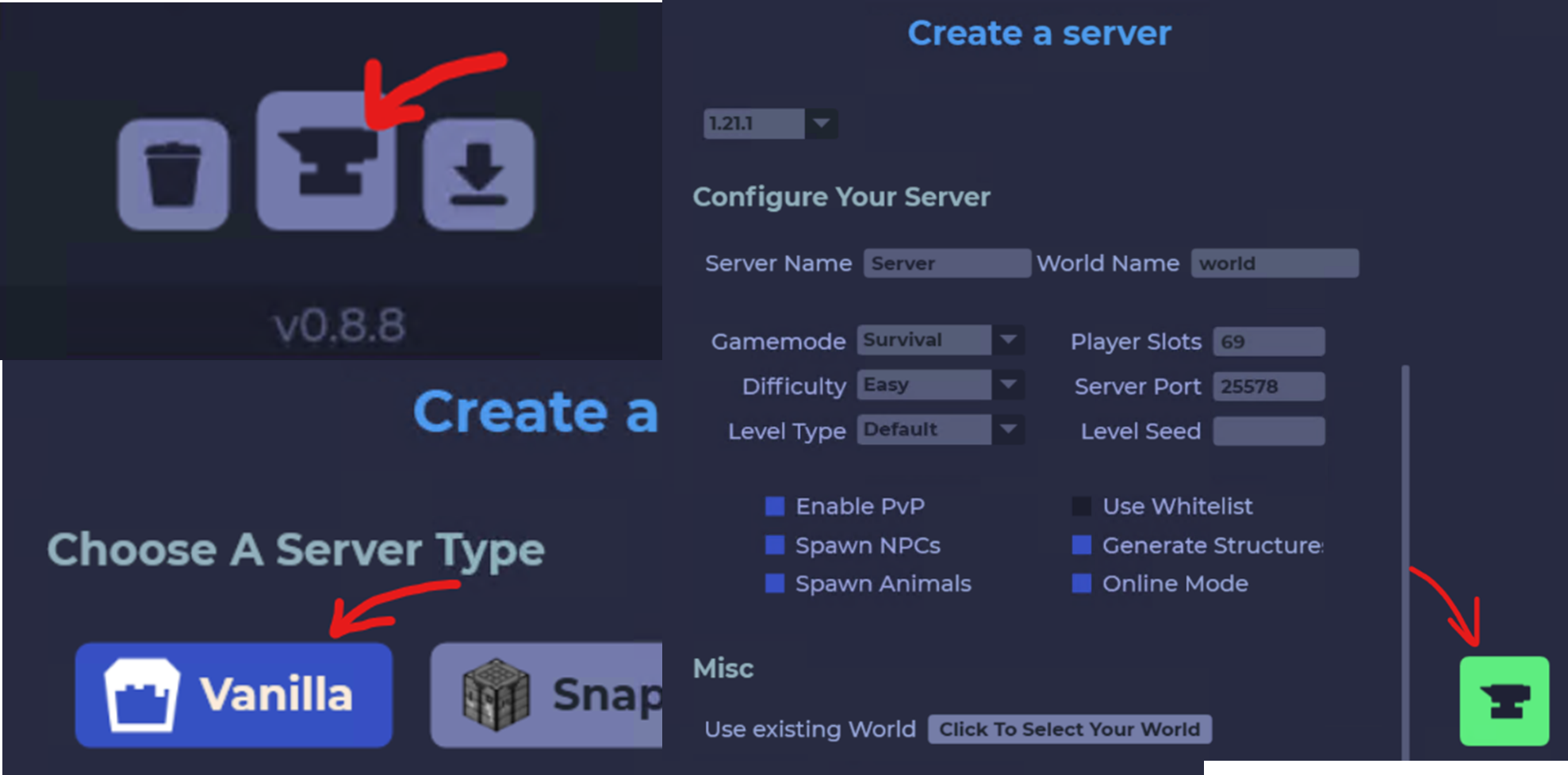Click the trash can delete icon

(x=173, y=175)
